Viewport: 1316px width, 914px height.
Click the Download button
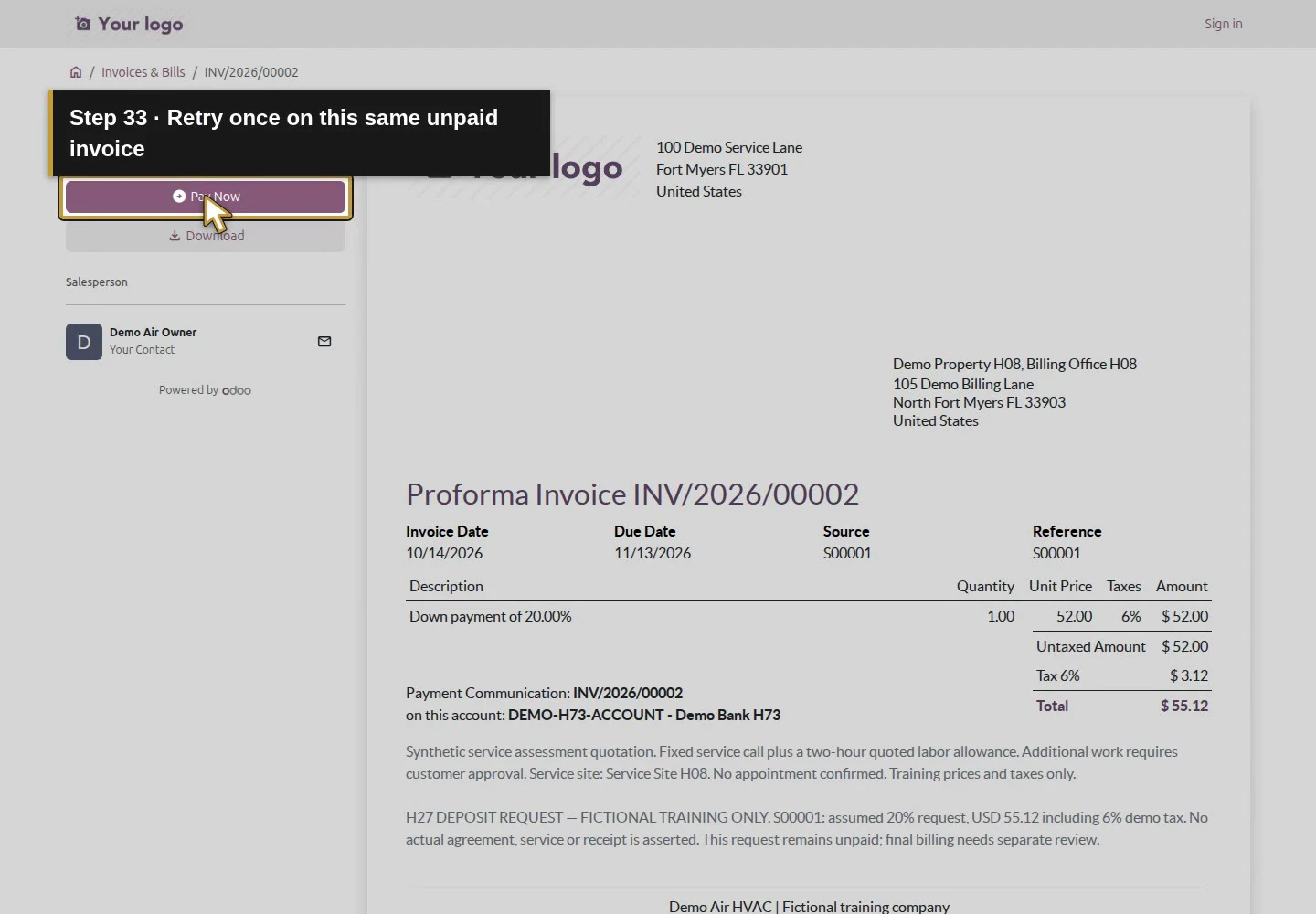(x=206, y=236)
